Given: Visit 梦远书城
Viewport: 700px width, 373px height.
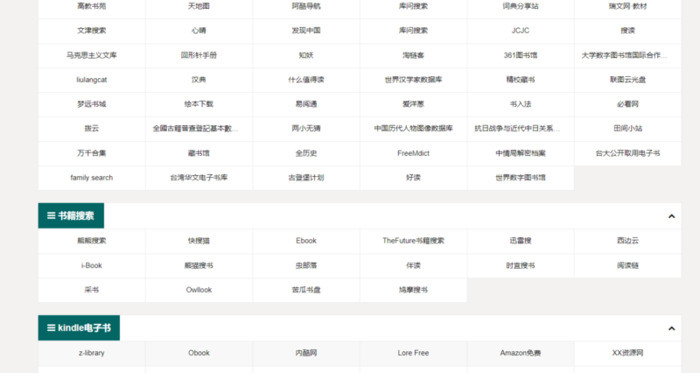Looking at the screenshot, I should [92, 104].
